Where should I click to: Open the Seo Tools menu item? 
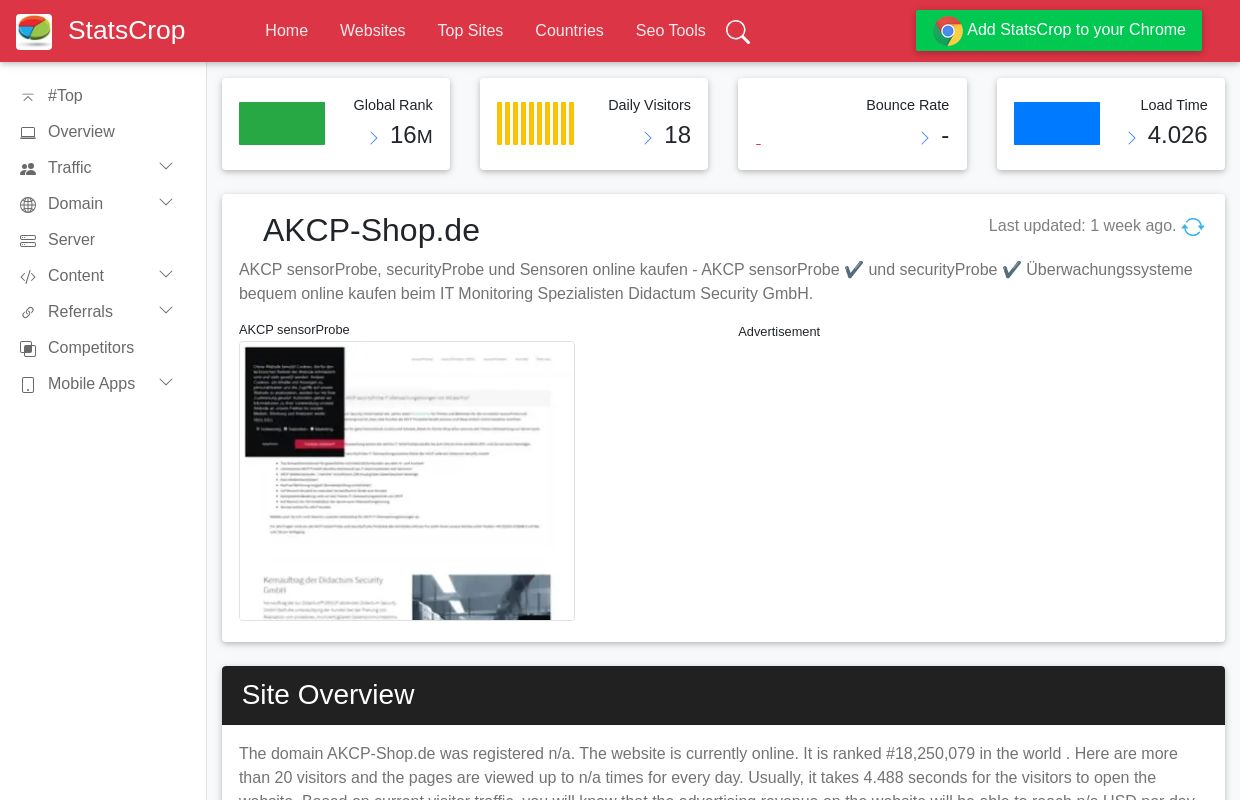tap(671, 31)
